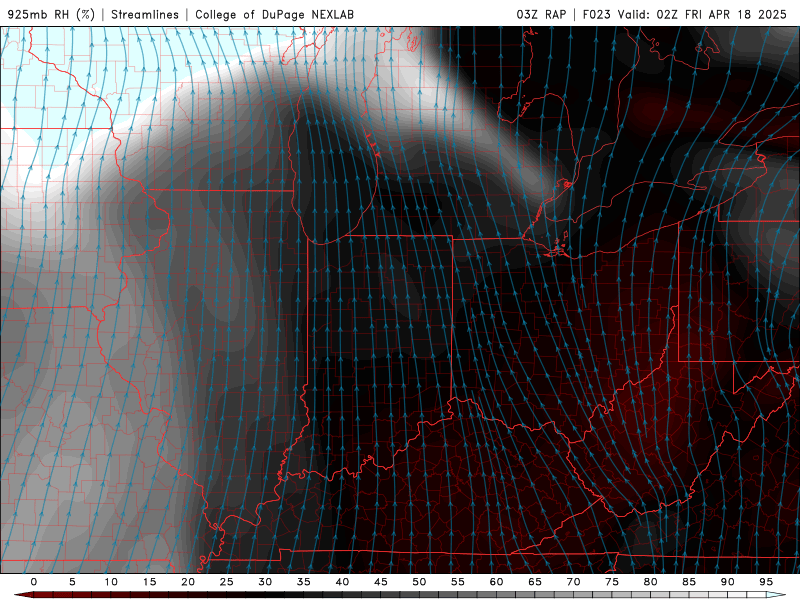Click the 90 value on the RH scale
The image size is (800, 600).
click(x=728, y=582)
